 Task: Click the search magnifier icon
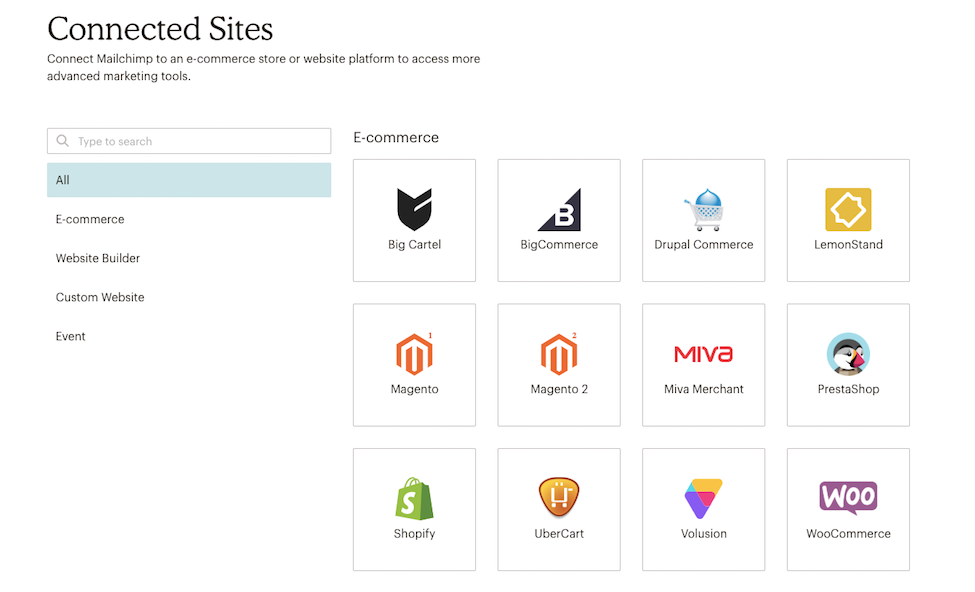click(x=63, y=141)
